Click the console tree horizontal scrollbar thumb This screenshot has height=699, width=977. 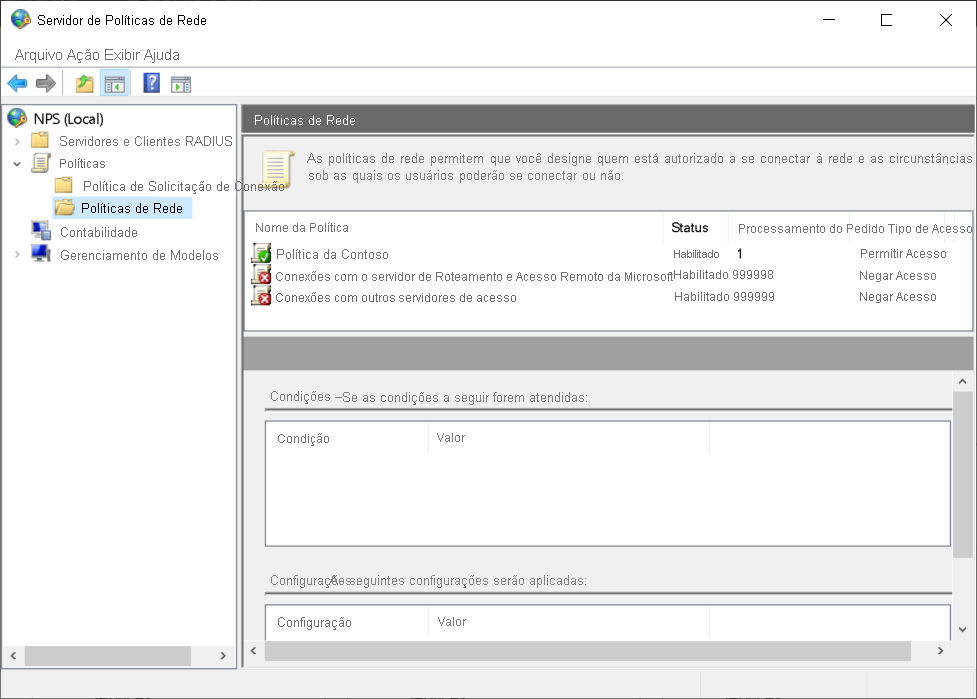click(x=107, y=655)
